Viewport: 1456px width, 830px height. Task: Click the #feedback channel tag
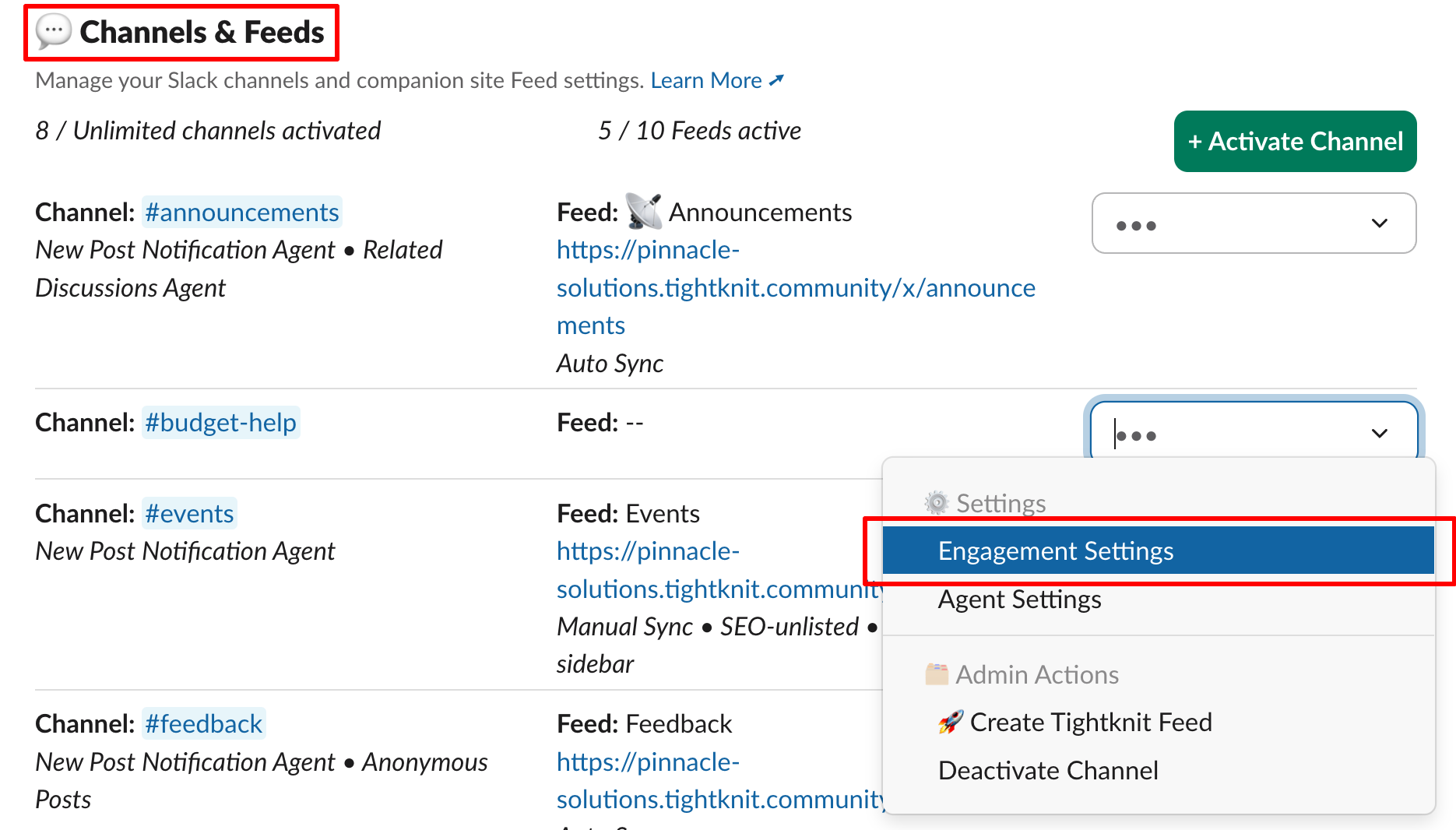[203, 724]
